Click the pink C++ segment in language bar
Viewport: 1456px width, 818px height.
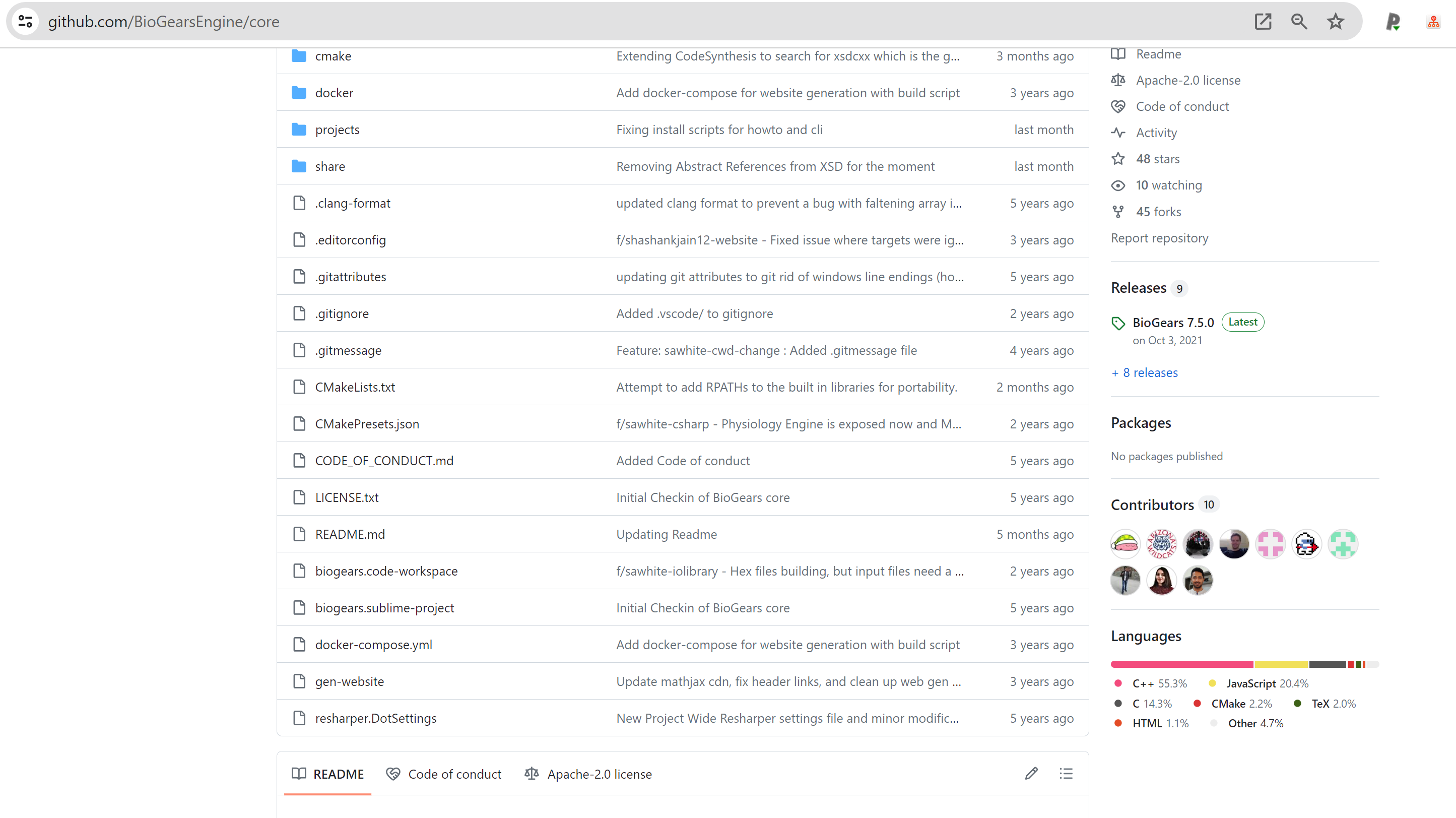pos(1181,664)
